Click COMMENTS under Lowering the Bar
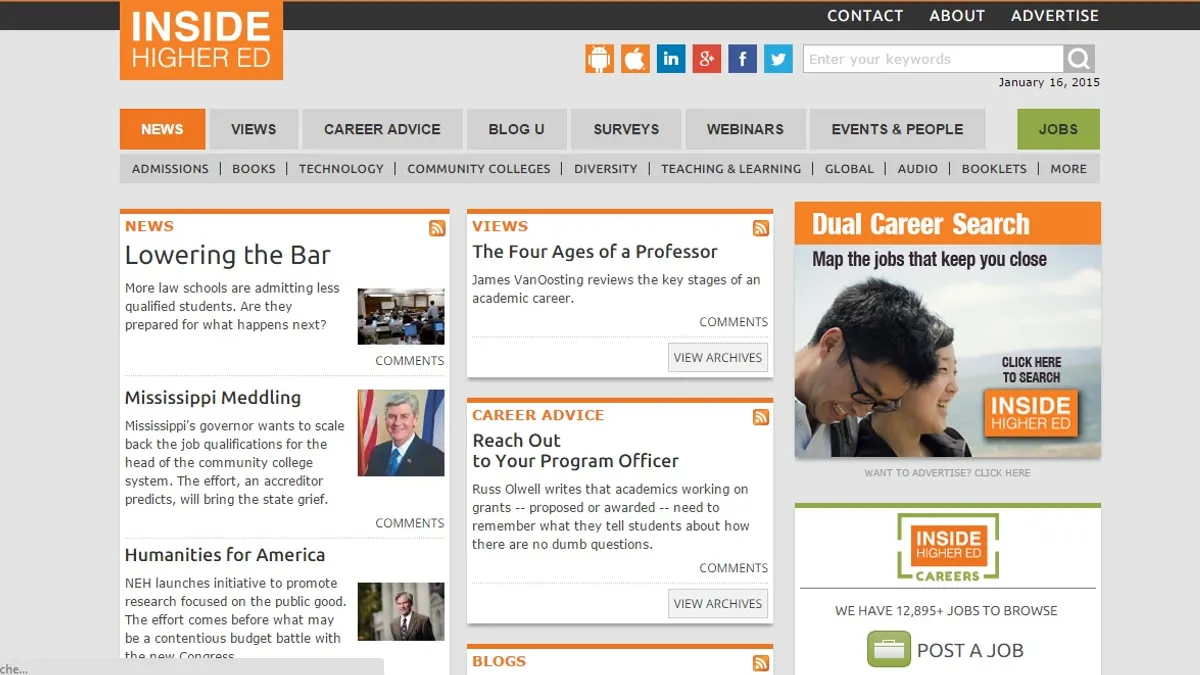This screenshot has width=1200, height=675. coord(410,361)
